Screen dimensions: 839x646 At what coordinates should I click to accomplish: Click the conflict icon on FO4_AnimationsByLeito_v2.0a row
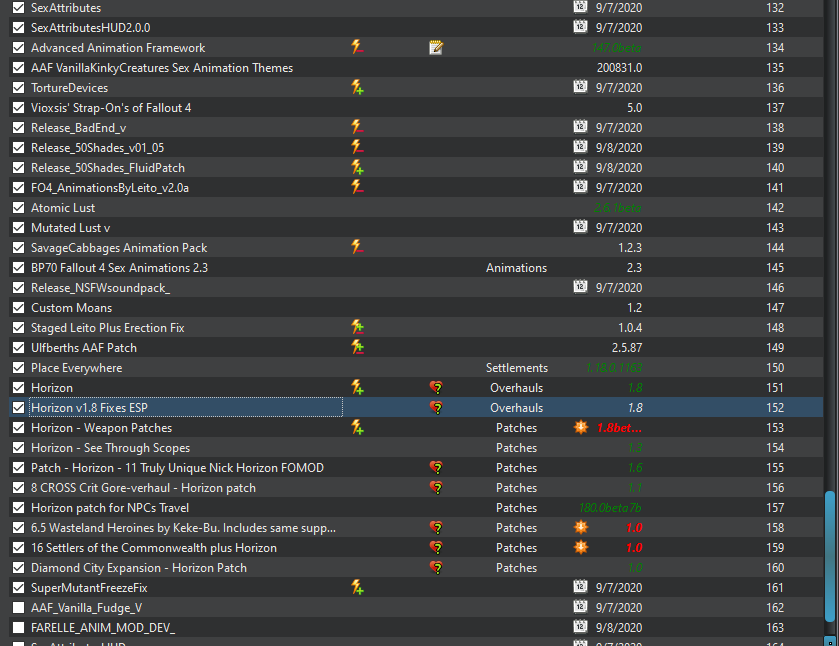(x=357, y=187)
